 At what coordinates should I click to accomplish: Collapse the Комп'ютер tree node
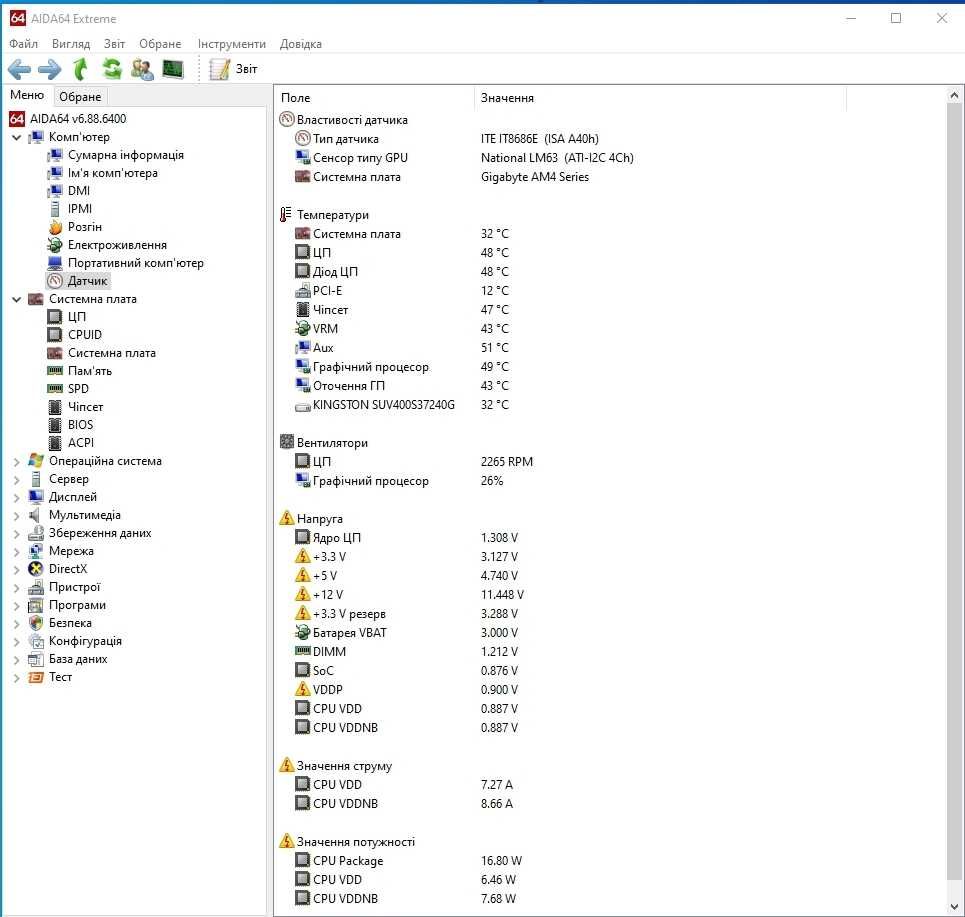[x=17, y=137]
